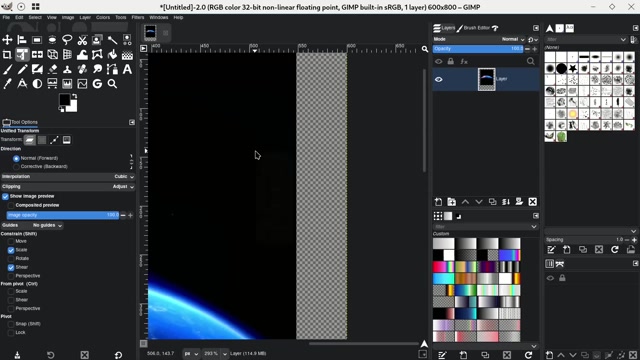Select the 3D Transform tool
The width and height of the screenshot is (640, 360).
pos(52,54)
